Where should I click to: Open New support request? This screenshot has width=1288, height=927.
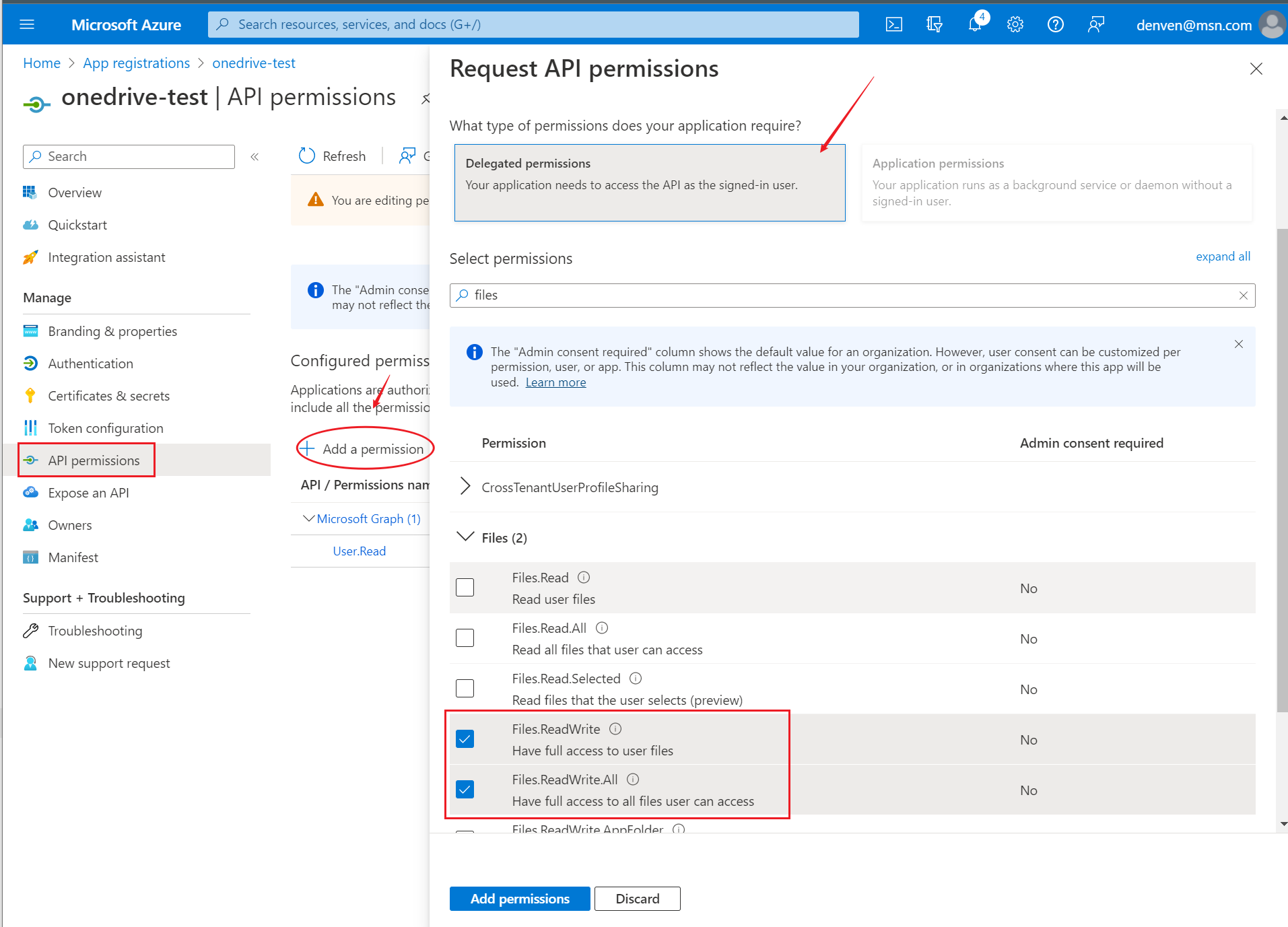[109, 663]
